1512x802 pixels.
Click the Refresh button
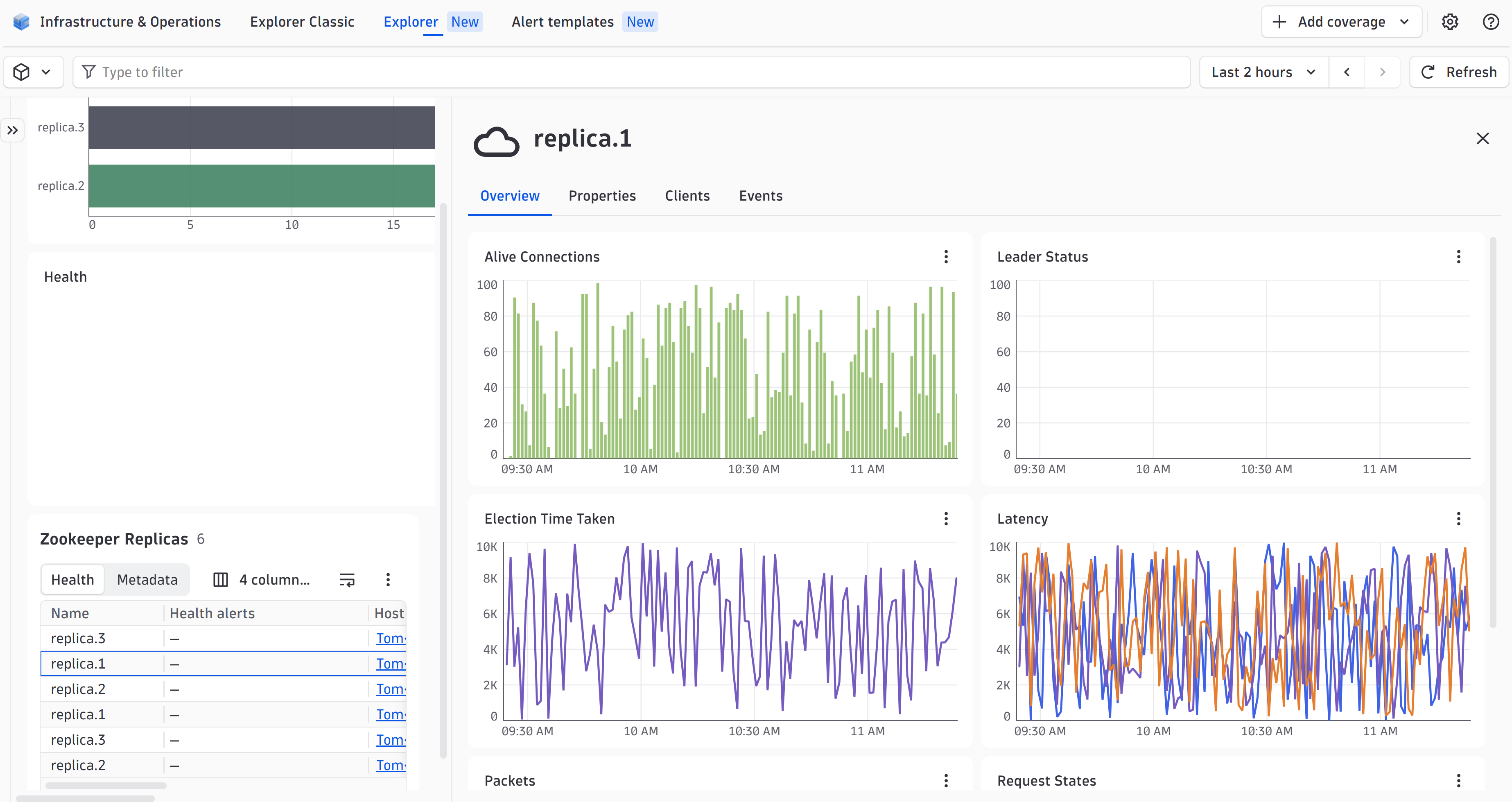click(1459, 72)
